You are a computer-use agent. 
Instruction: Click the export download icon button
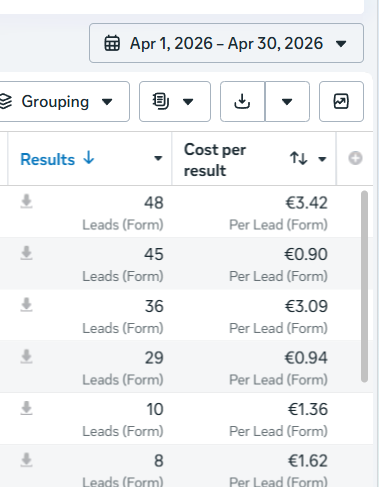pyautogui.click(x=242, y=101)
